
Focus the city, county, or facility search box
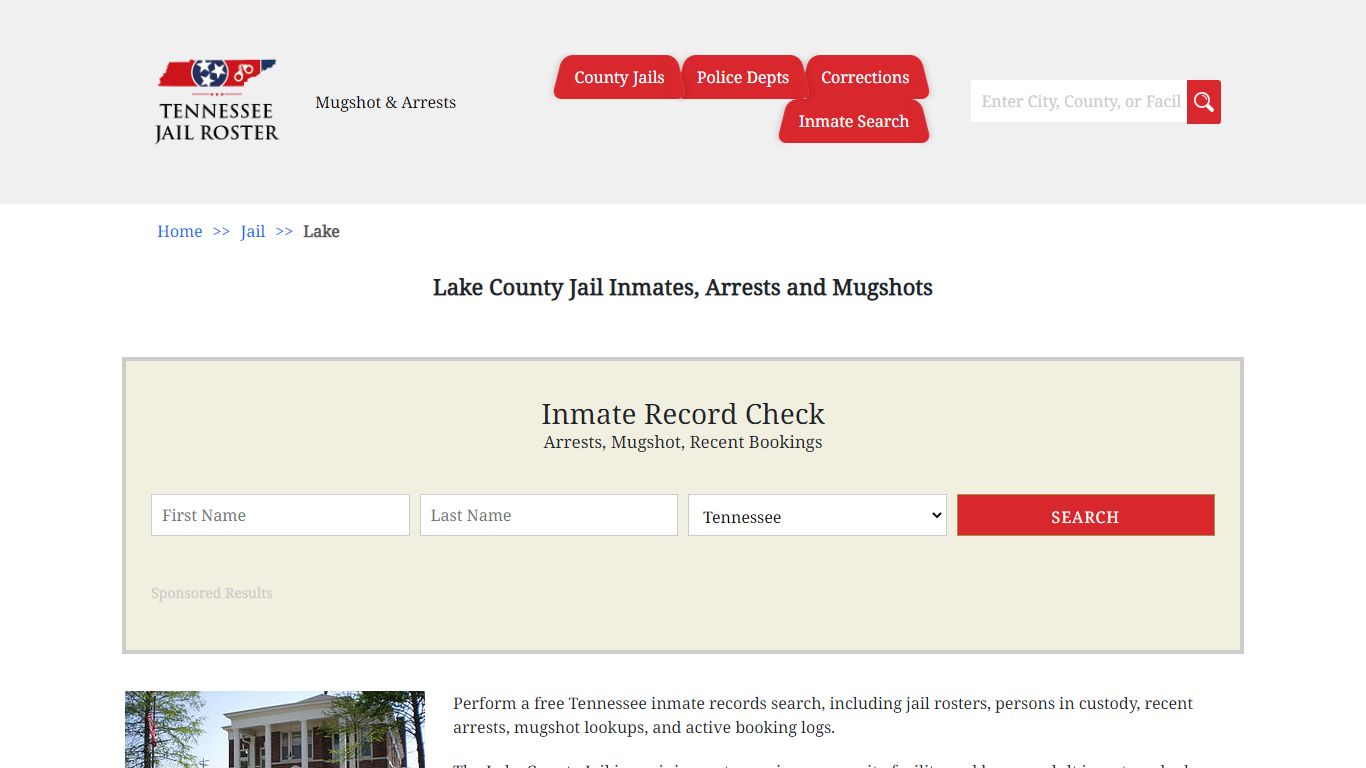pyautogui.click(x=1079, y=102)
